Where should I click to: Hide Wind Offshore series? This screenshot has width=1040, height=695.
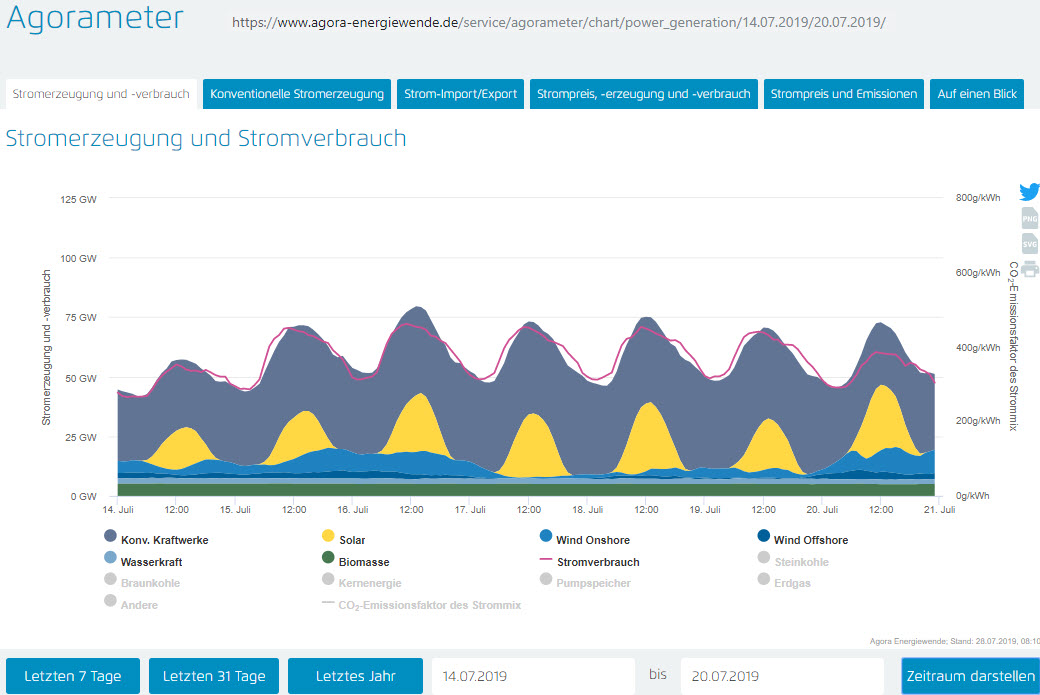point(810,540)
